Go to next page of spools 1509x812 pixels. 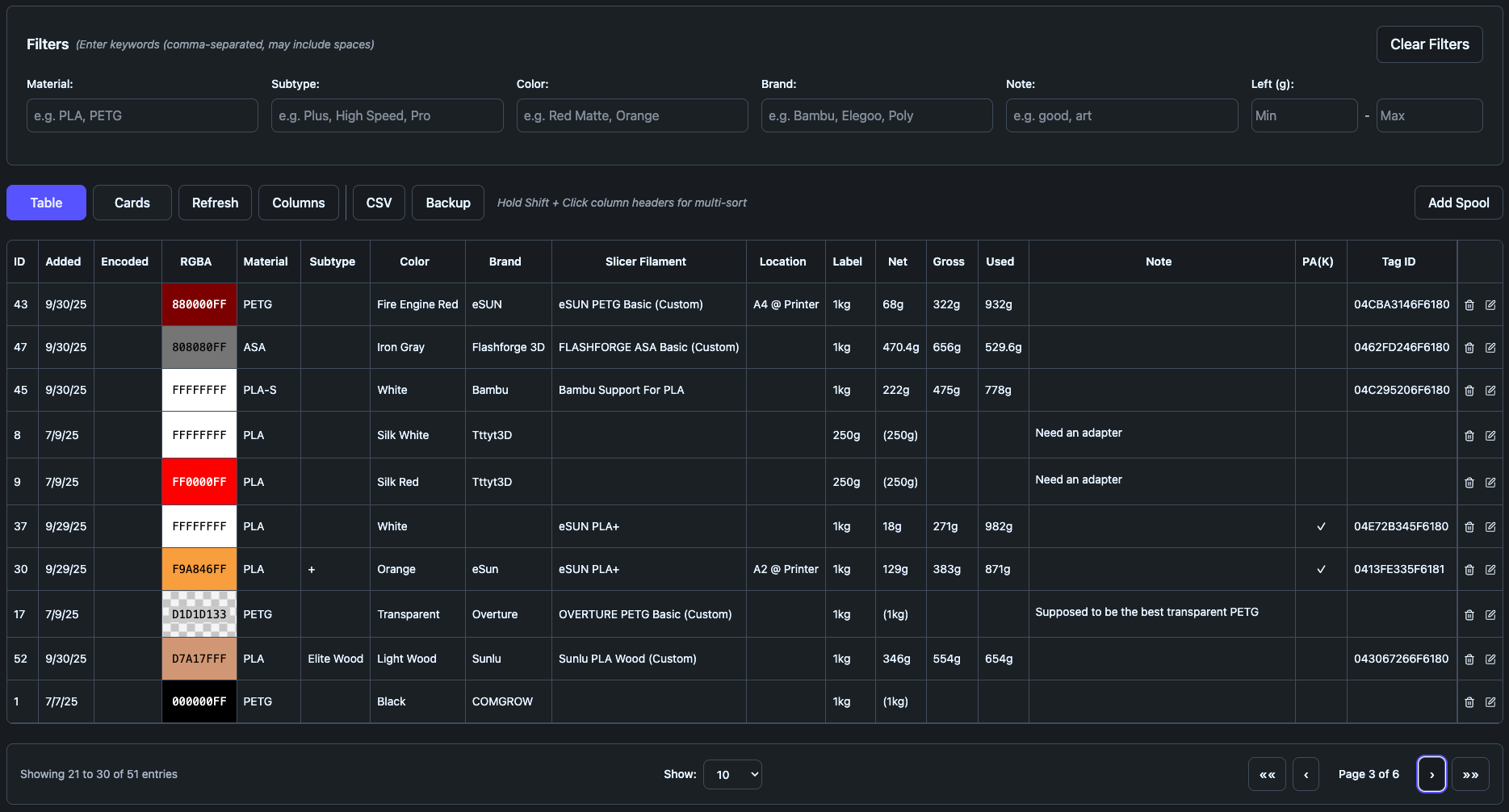coord(1431,775)
